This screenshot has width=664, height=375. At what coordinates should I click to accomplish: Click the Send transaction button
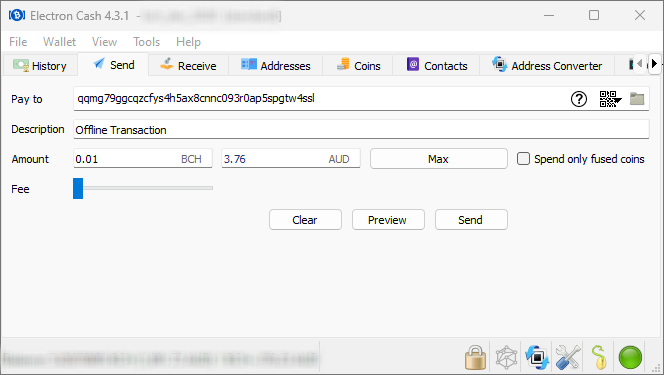[471, 220]
